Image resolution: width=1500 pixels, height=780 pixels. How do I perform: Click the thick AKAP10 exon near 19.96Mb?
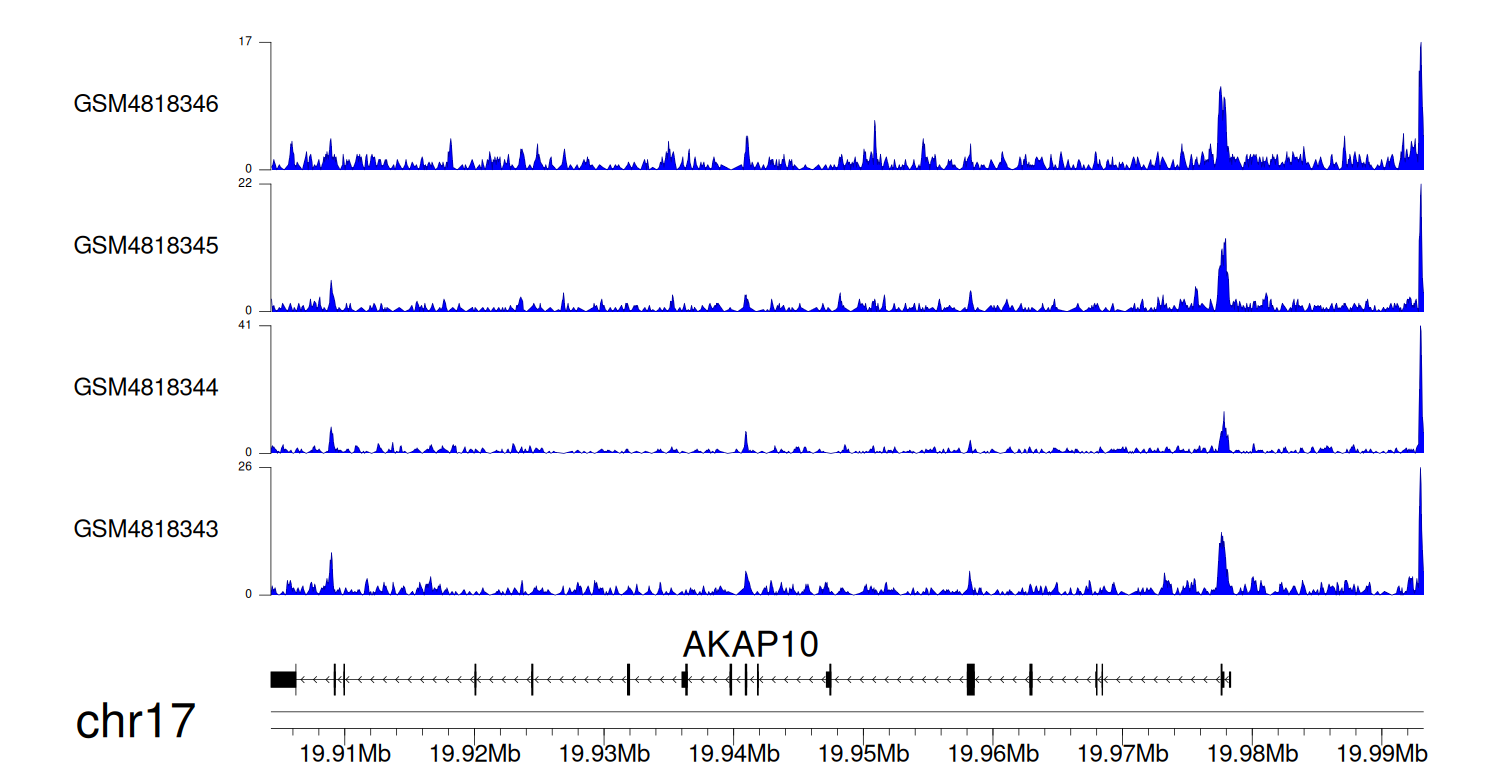(x=970, y=679)
